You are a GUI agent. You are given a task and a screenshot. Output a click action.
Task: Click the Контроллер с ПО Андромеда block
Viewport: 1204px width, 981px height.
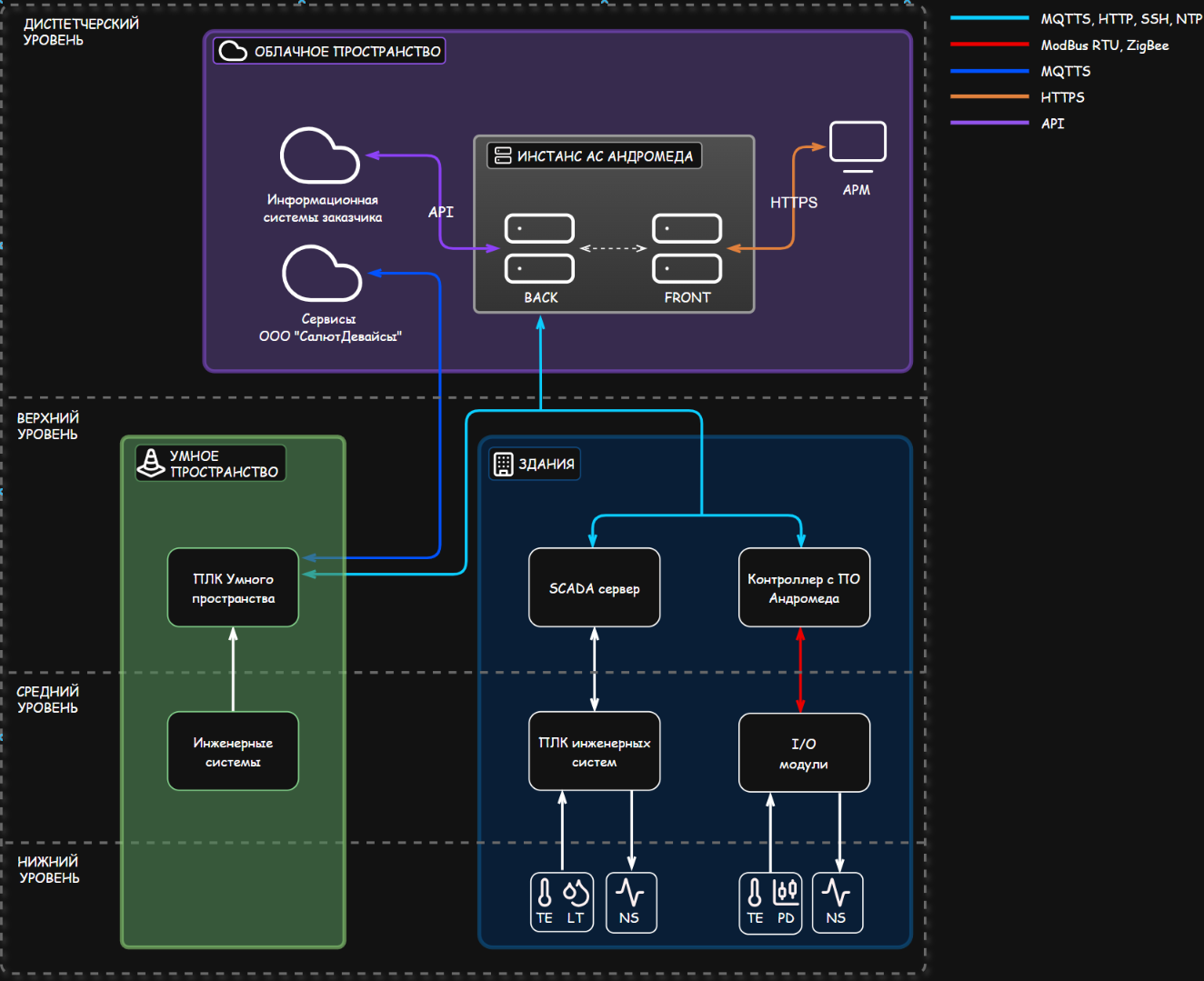[x=804, y=587]
